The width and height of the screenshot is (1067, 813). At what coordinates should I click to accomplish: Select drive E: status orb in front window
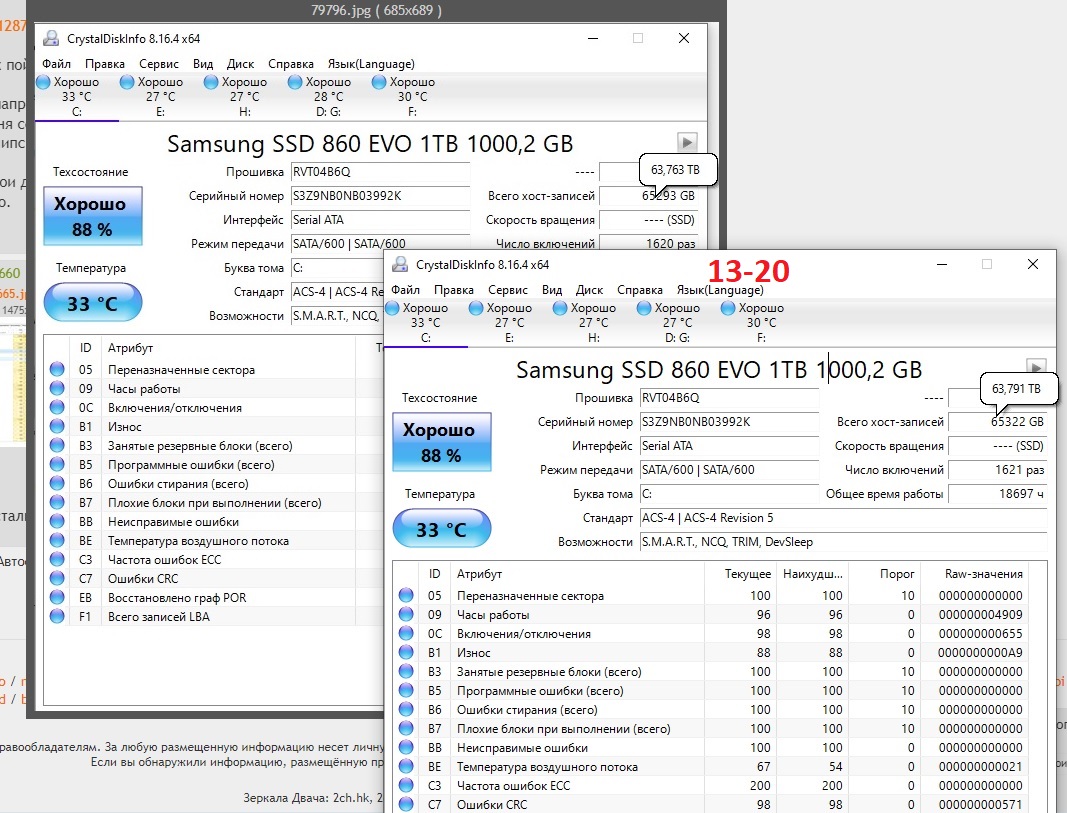[x=476, y=308]
